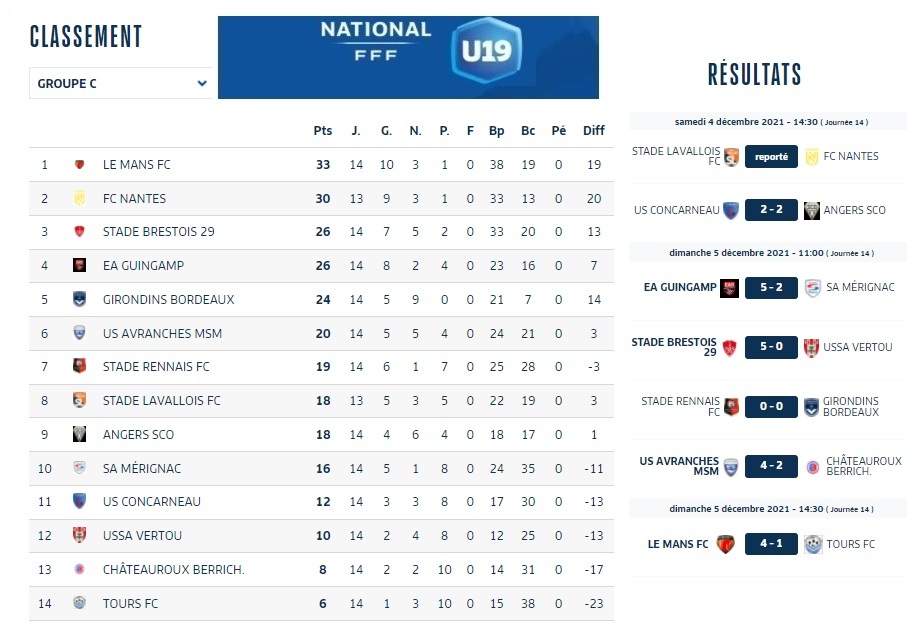Click the National FFF U19 banner
This screenshot has width=907, height=629.
[x=408, y=57]
